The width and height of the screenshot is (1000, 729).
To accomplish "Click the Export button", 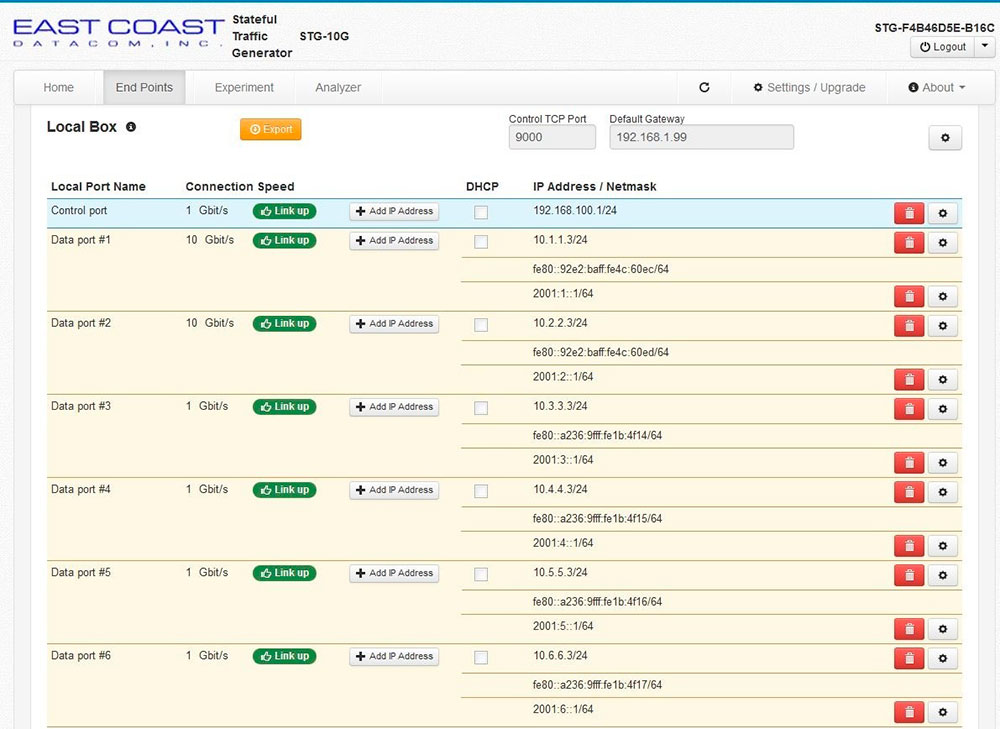I will click(x=270, y=129).
